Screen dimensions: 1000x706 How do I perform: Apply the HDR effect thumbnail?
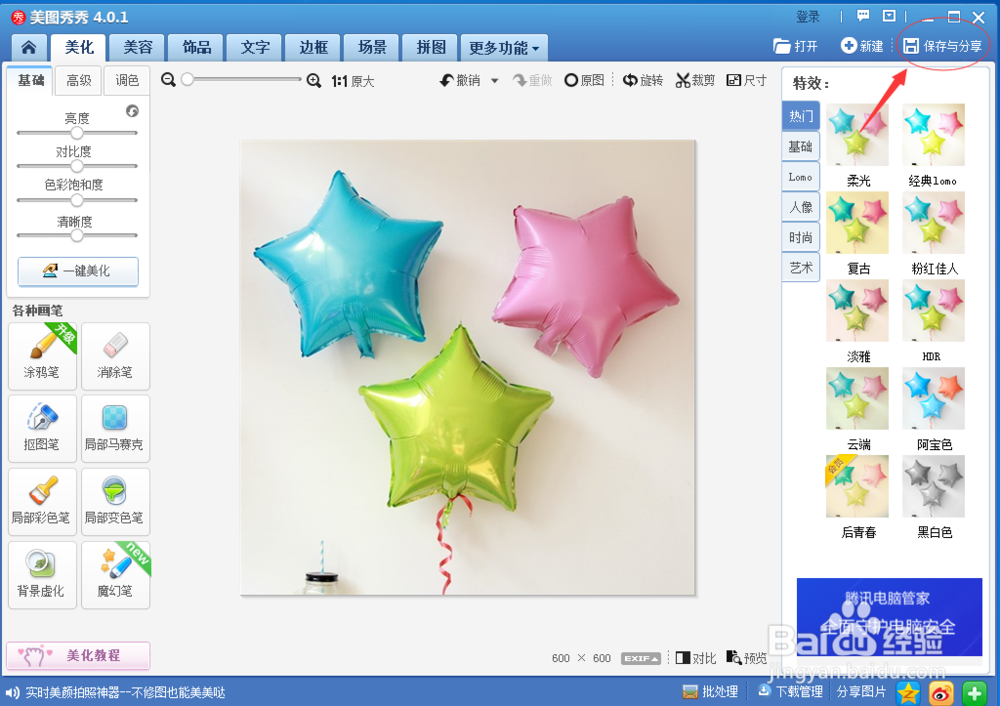[934, 311]
